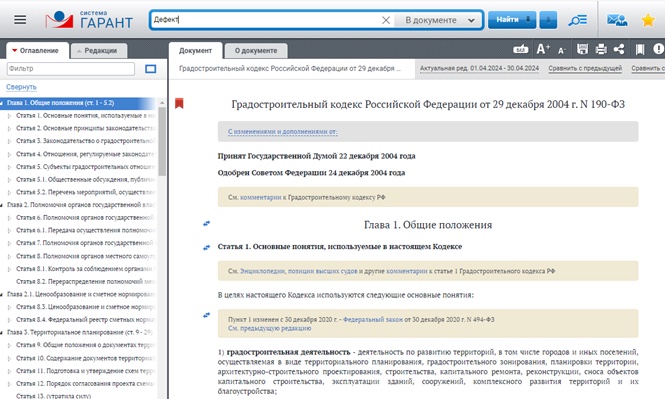Open the mail envelope icon
Screen dimensions: 665x399
click(x=617, y=20)
